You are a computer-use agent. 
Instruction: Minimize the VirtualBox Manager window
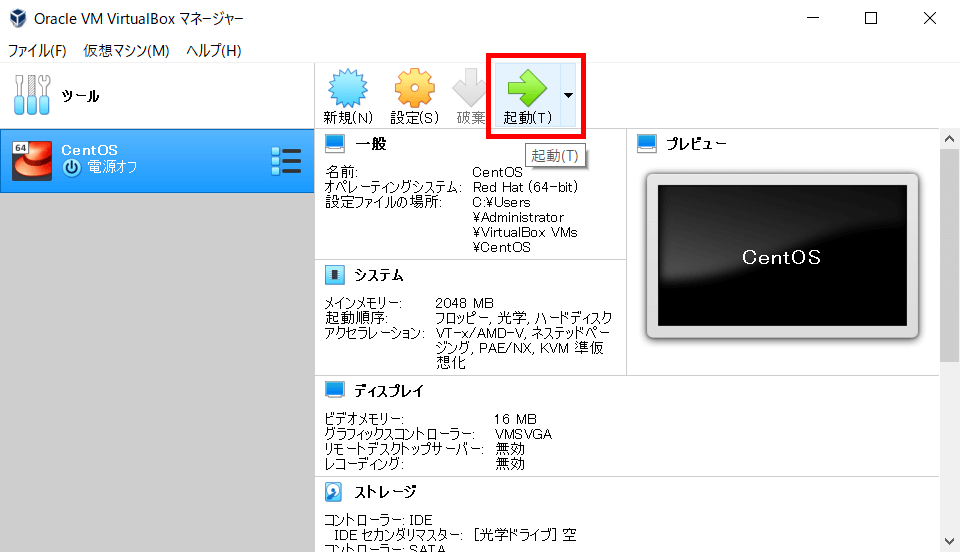click(x=813, y=18)
